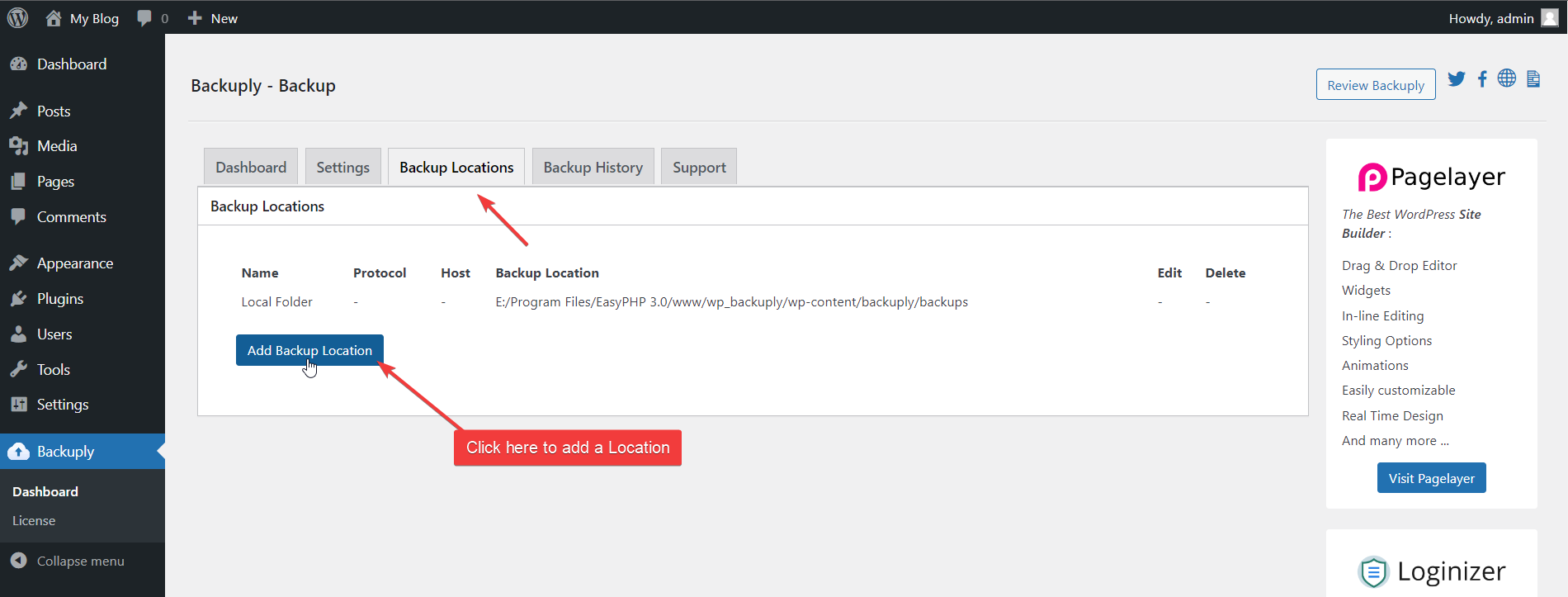The width and height of the screenshot is (1568, 597).
Task: Click the Comments icon in sidebar
Action: pos(18,216)
